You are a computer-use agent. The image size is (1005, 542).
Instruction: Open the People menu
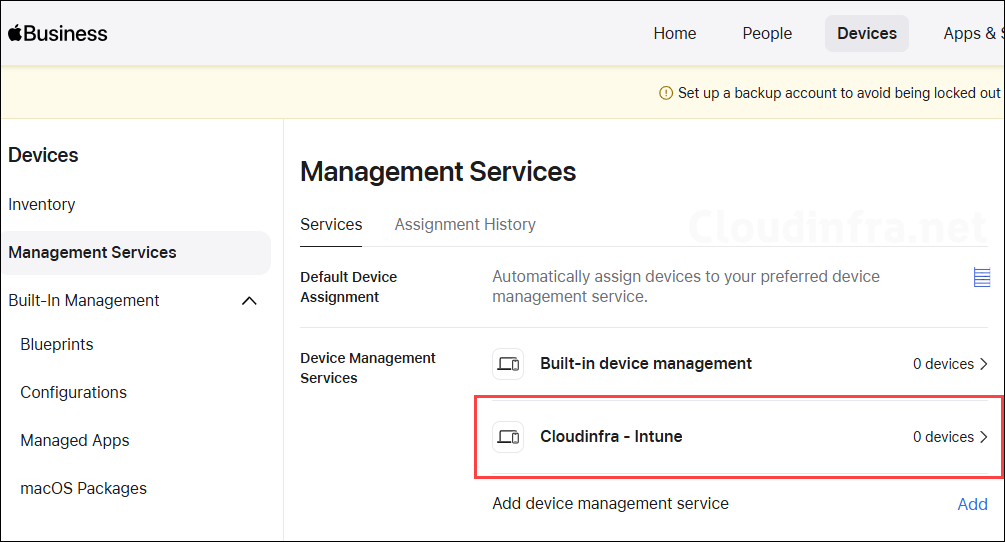click(767, 33)
